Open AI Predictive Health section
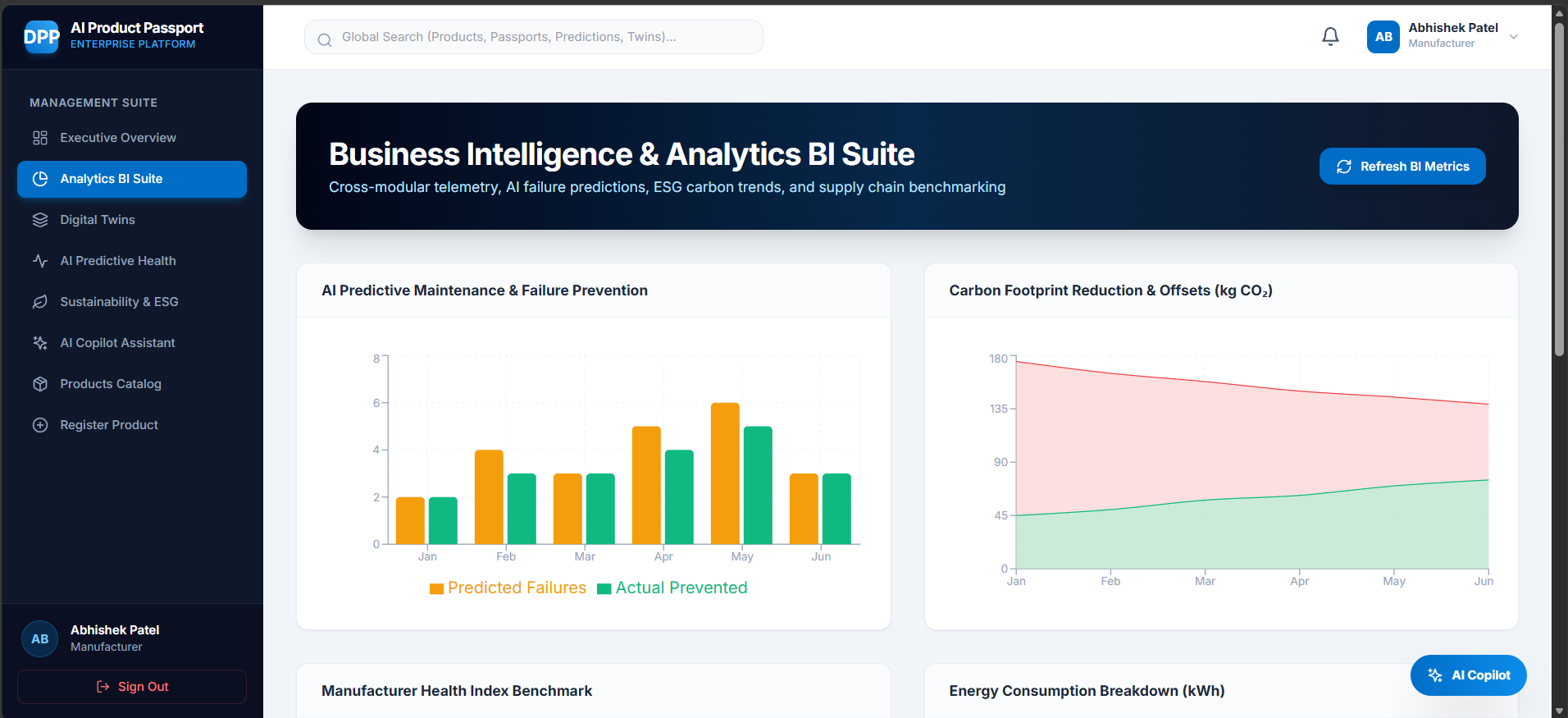The width and height of the screenshot is (1568, 718). click(x=132, y=261)
